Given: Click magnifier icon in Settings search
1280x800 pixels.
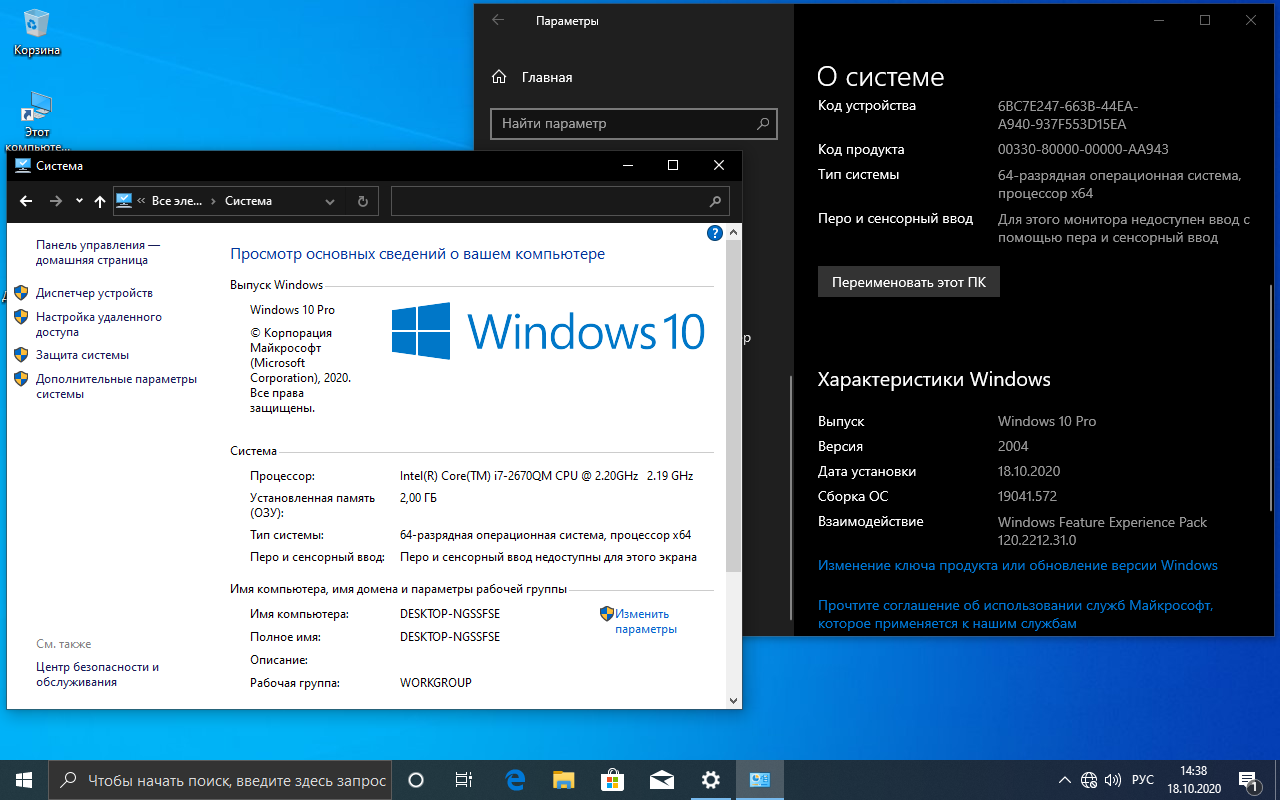Looking at the screenshot, I should click(x=763, y=124).
